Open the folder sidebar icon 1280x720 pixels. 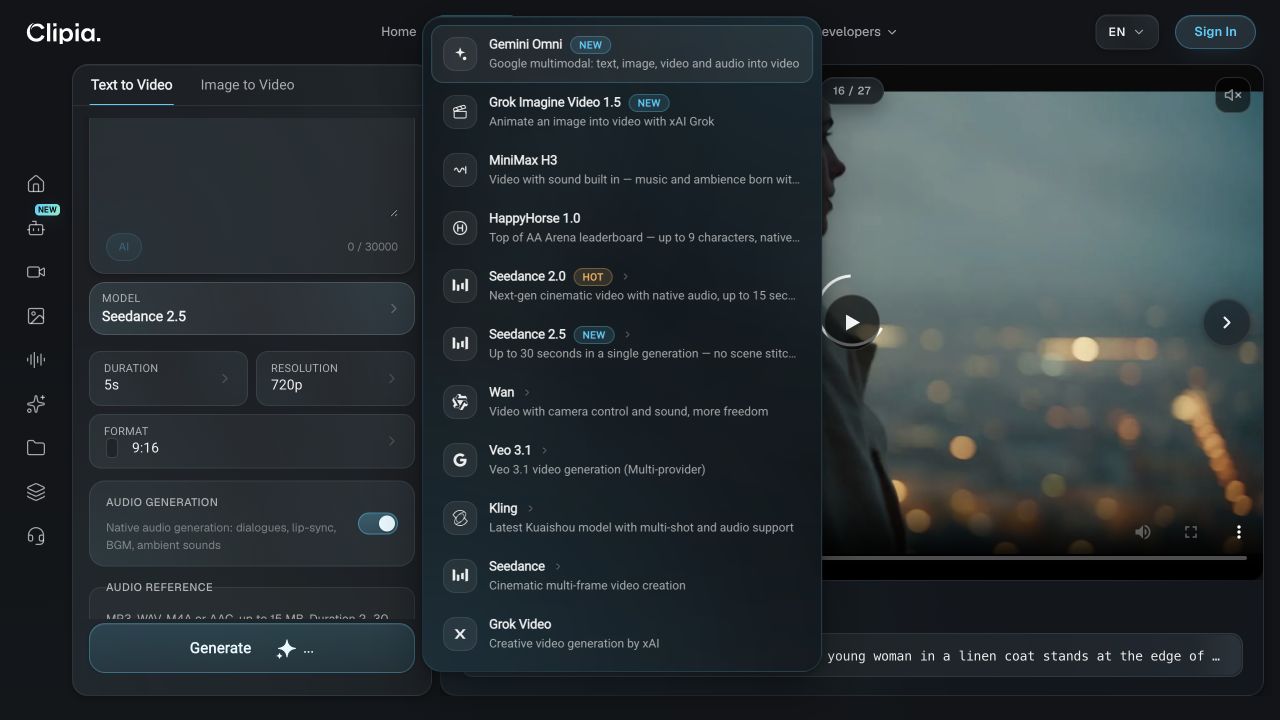click(36, 448)
